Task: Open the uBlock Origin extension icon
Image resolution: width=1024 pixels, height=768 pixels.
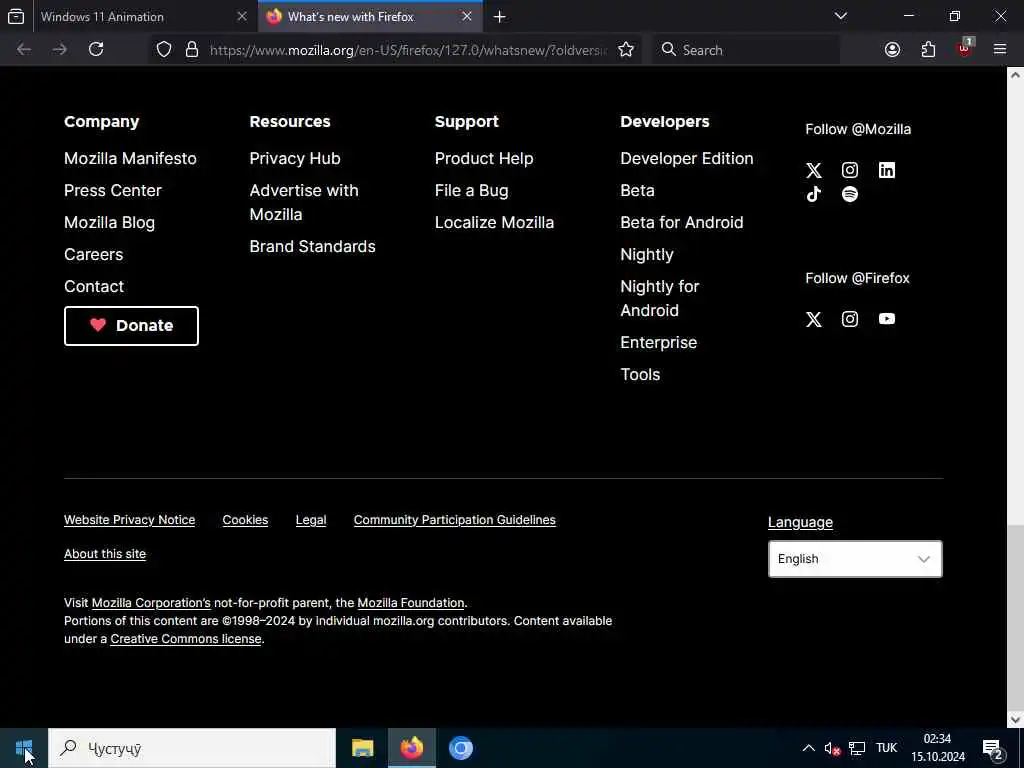Action: click(x=965, y=48)
